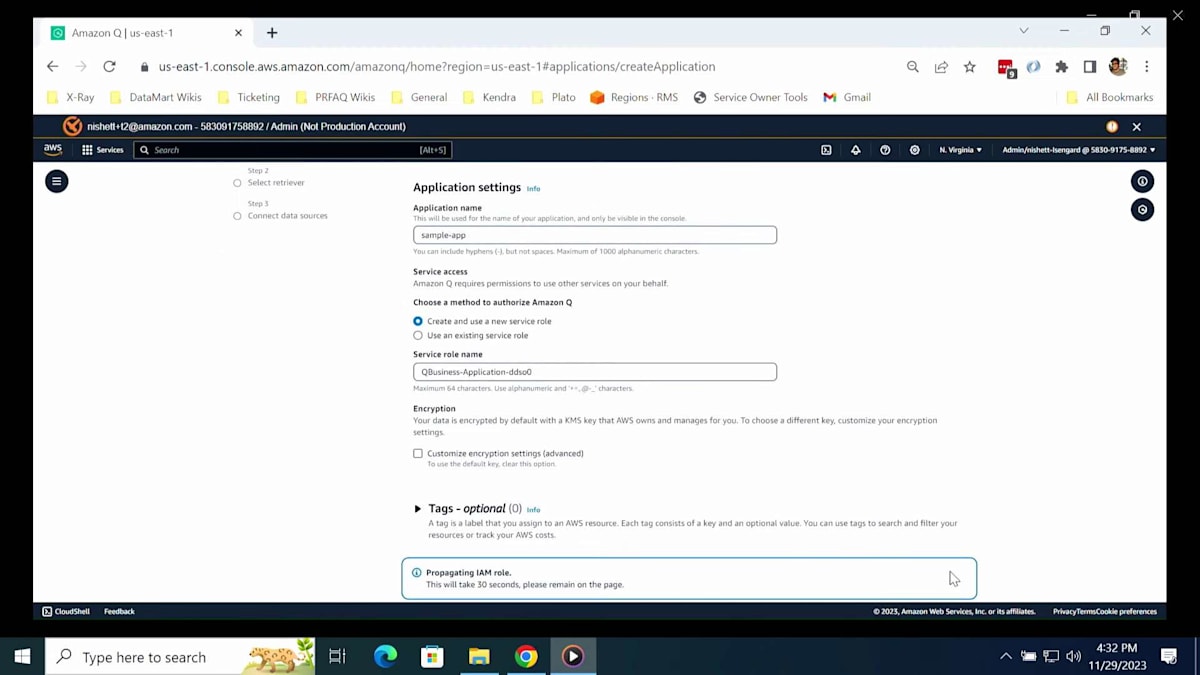Open the Kendra bookmark folder
The height and width of the screenshot is (675, 1200).
[x=490, y=97]
